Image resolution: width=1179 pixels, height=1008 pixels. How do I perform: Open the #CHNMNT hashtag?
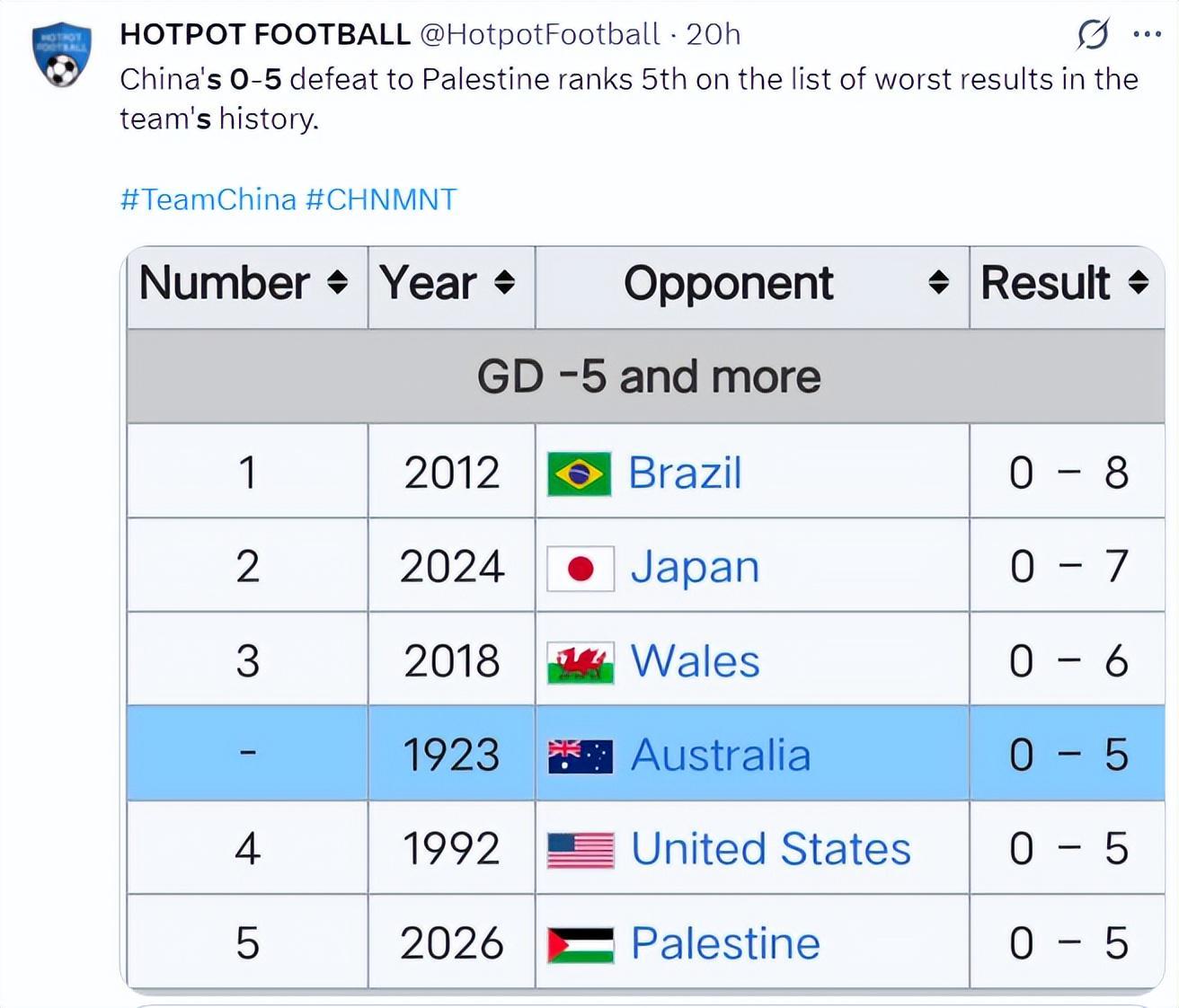tap(381, 199)
